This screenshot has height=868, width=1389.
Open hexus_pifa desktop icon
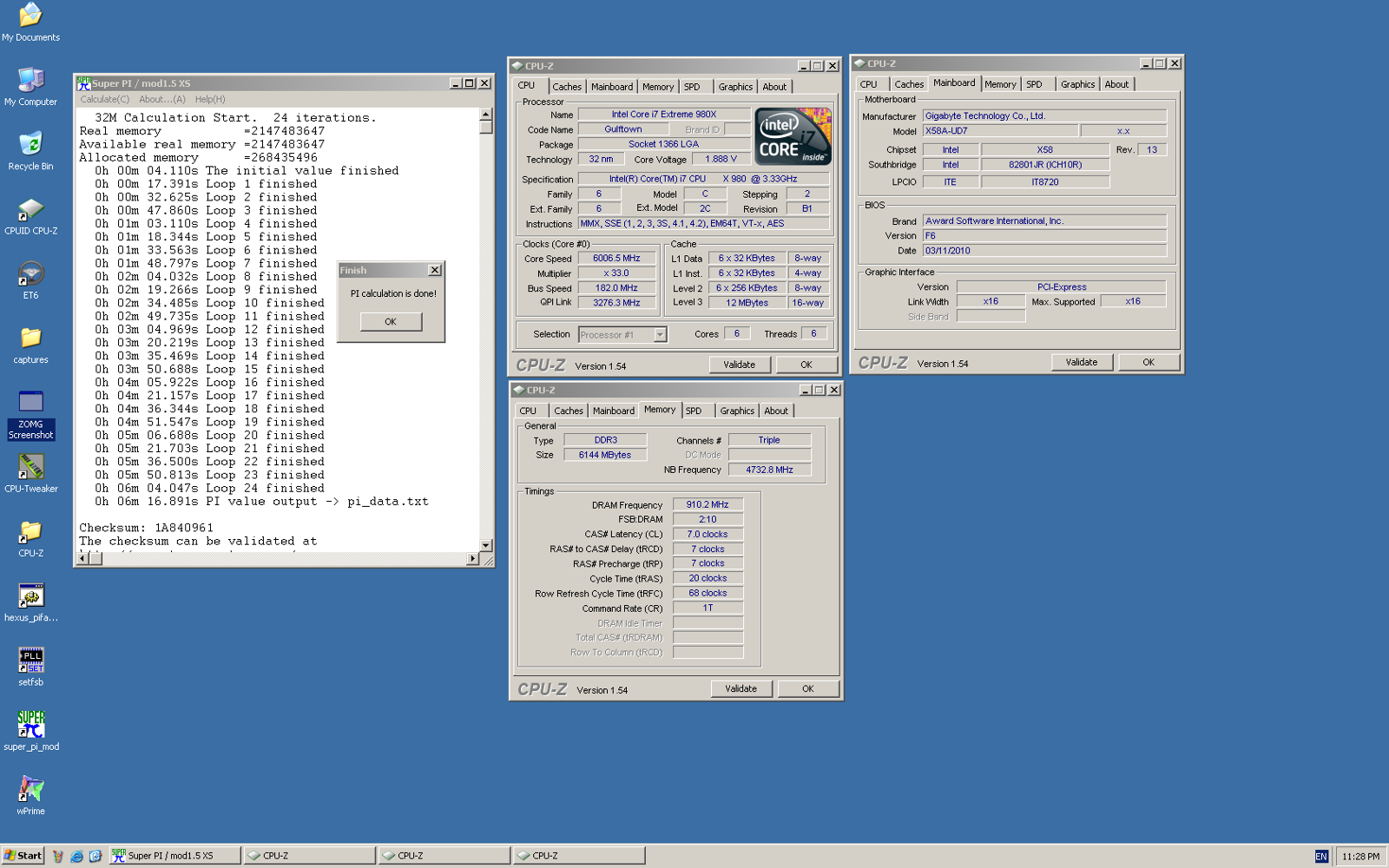click(x=30, y=602)
